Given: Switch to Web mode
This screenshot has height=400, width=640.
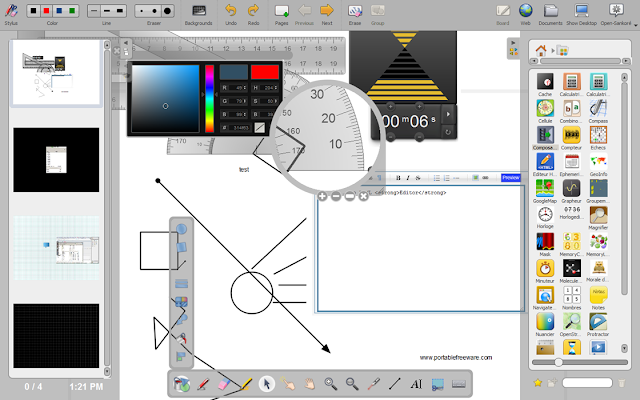Looking at the screenshot, I should 526,15.
